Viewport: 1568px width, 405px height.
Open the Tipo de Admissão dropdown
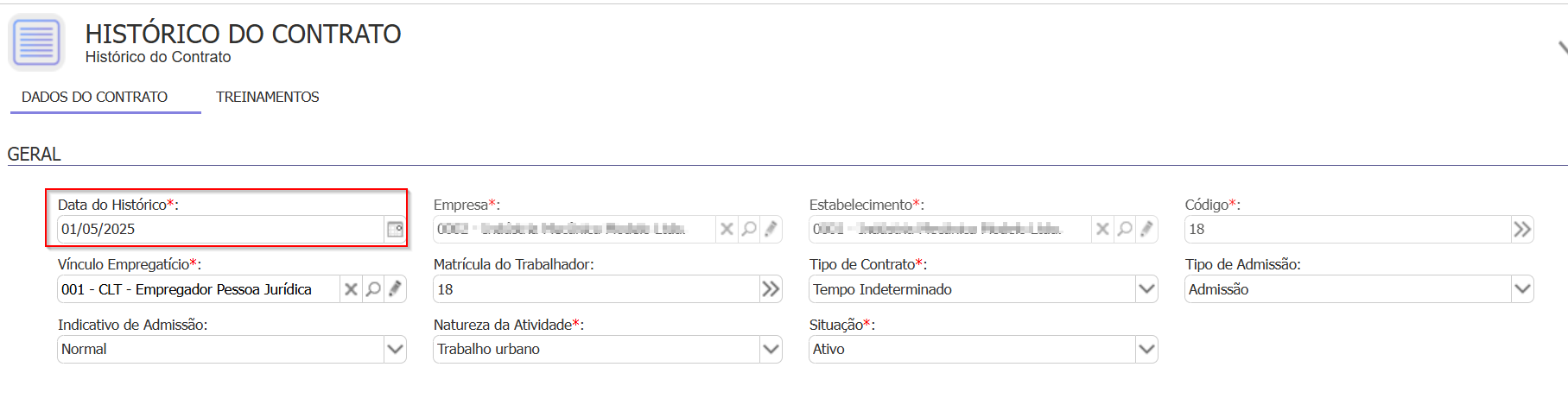click(1522, 289)
